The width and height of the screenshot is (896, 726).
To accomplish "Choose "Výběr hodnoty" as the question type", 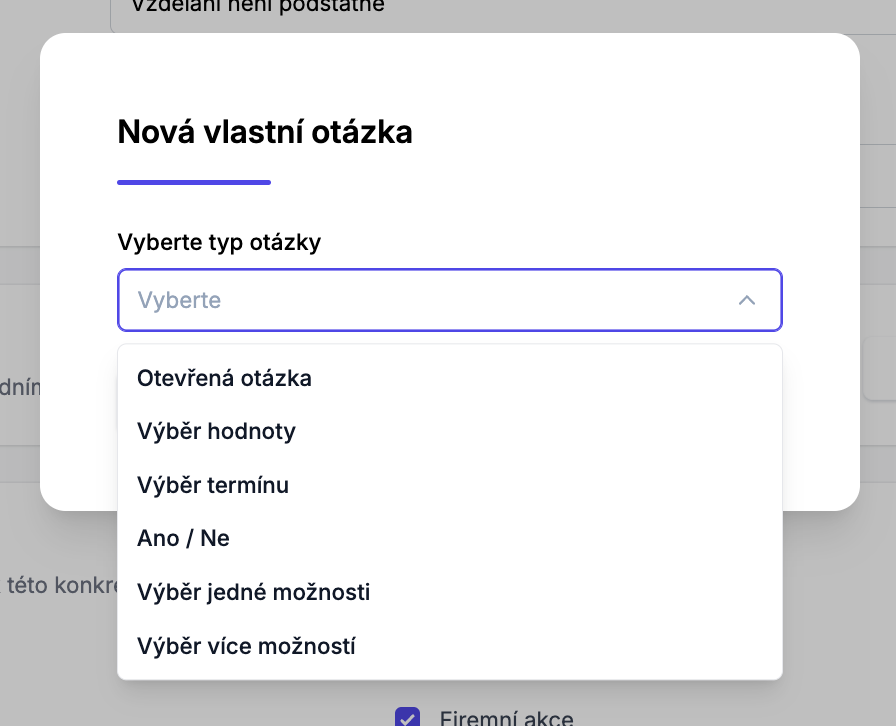I will [216, 431].
